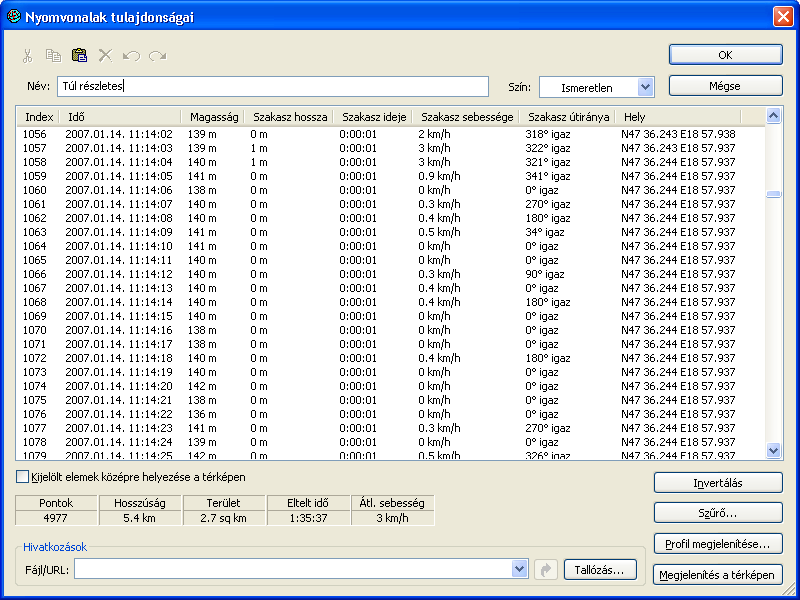The width and height of the screenshot is (800, 600).
Task: Open the Szűrő... filter dialog
Action: pos(717,513)
